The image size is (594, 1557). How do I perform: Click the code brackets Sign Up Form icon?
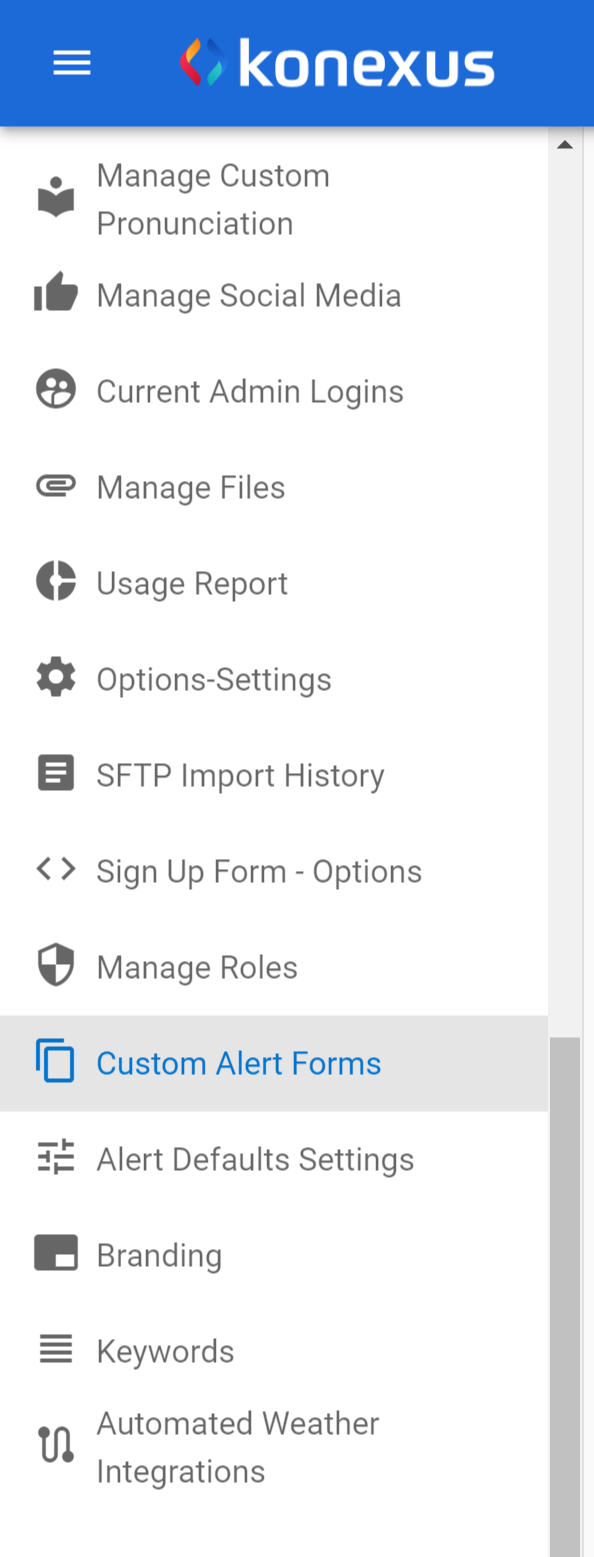[x=56, y=870]
